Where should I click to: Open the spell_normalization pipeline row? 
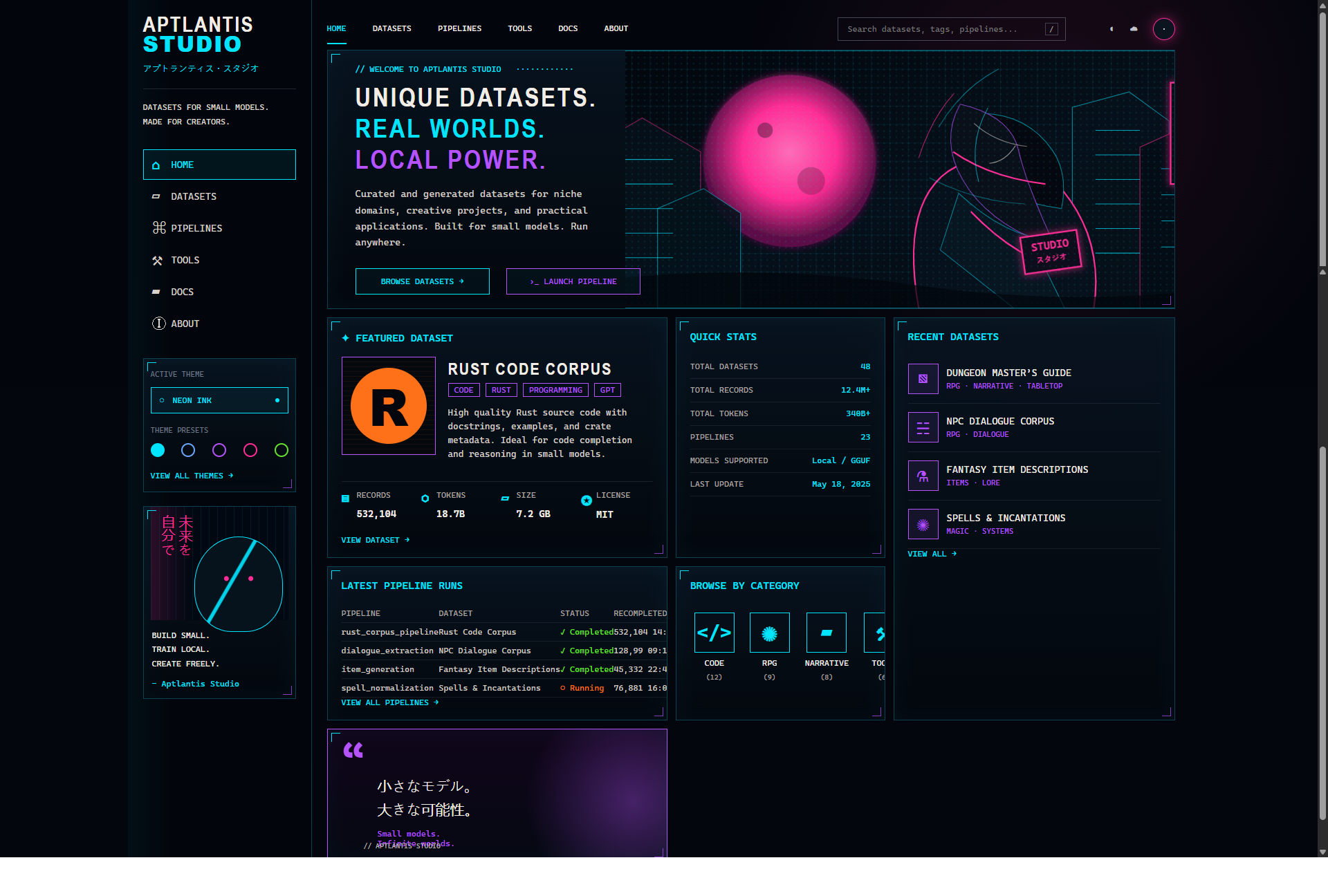504,689
